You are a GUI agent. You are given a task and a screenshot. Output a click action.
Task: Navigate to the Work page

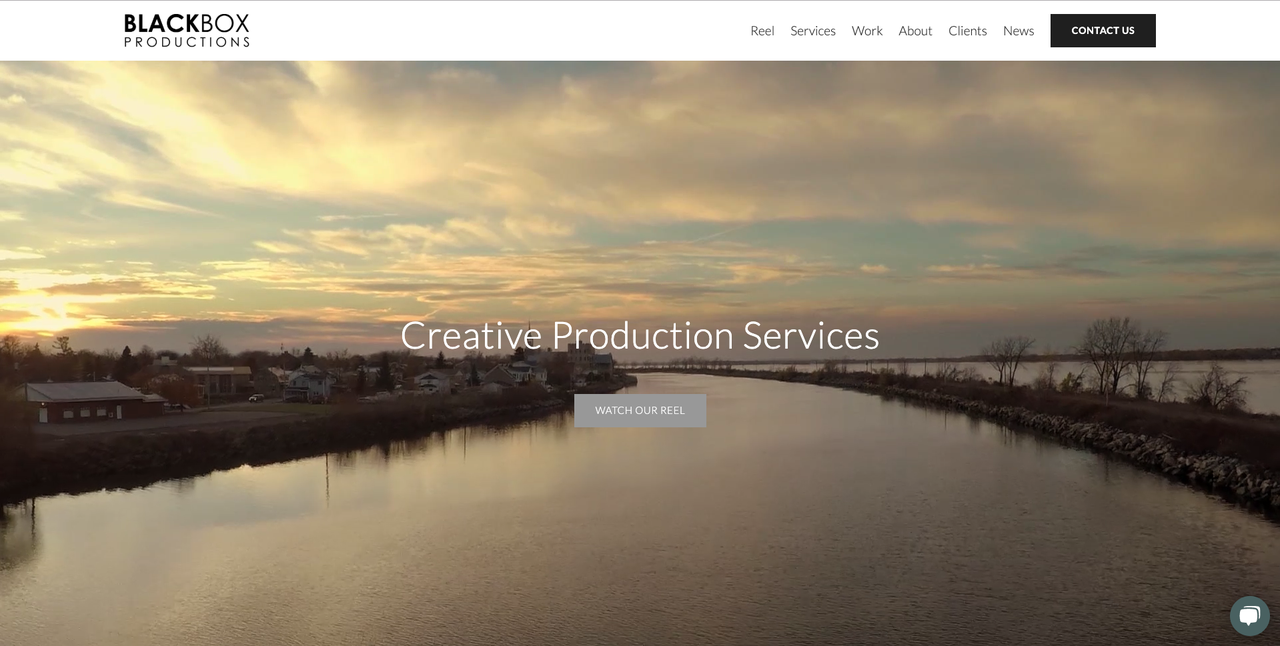click(x=866, y=30)
